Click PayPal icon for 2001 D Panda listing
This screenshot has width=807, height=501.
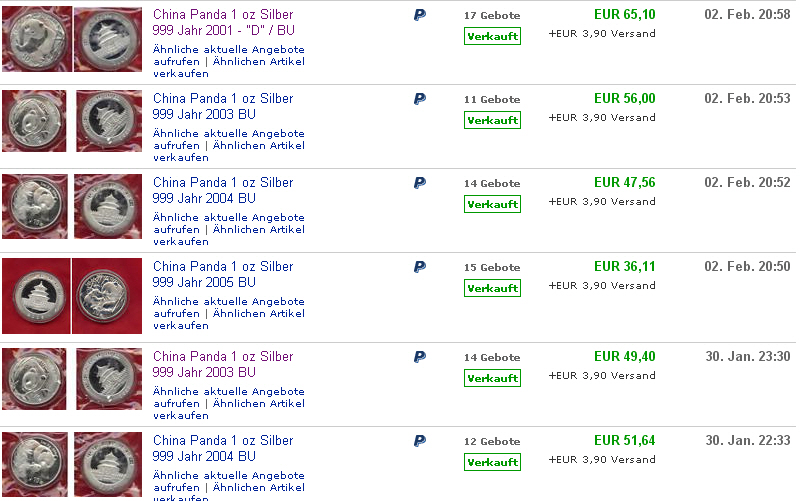(420, 16)
